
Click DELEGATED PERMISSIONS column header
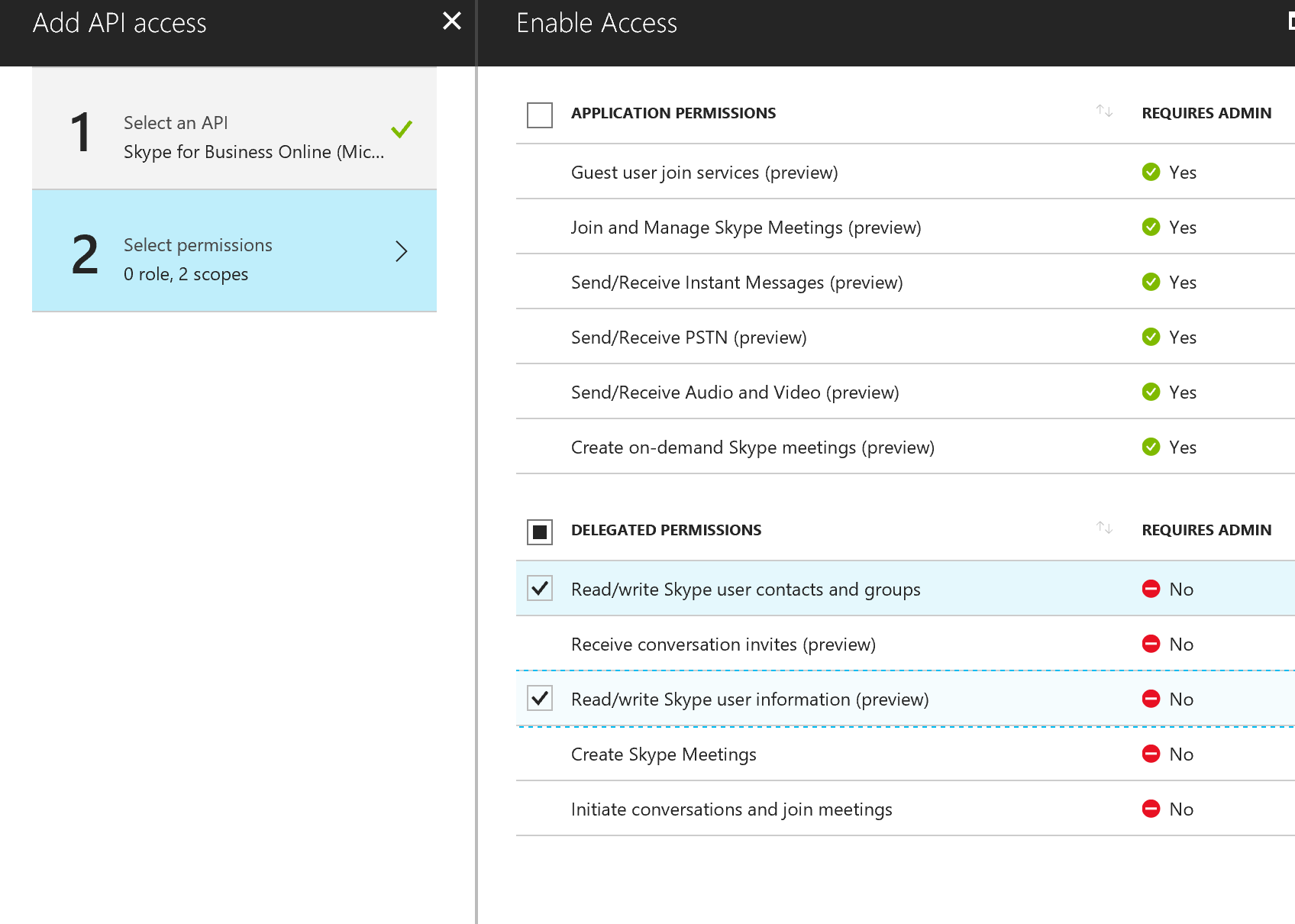click(666, 530)
